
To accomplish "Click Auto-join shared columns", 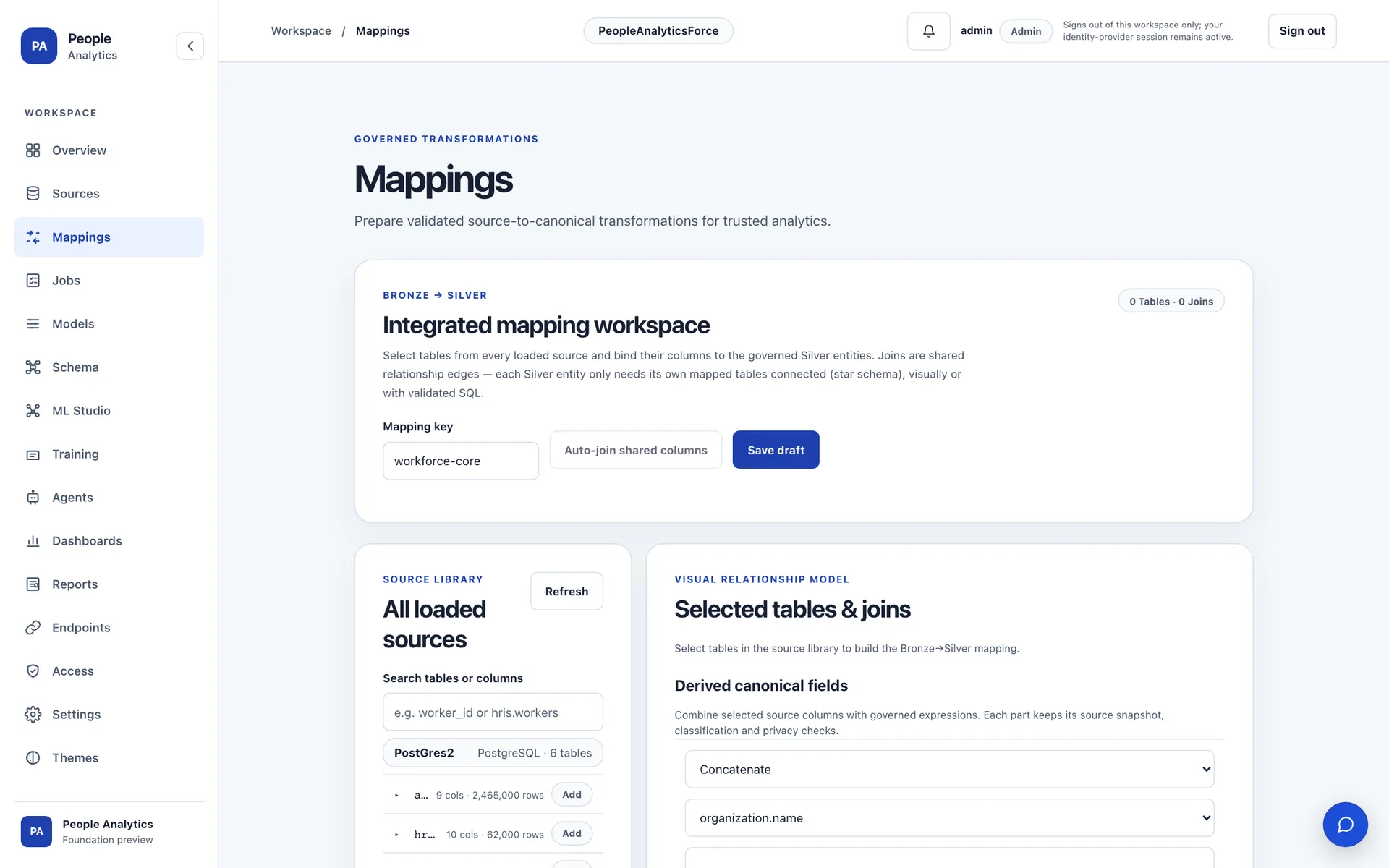I will point(635,450).
